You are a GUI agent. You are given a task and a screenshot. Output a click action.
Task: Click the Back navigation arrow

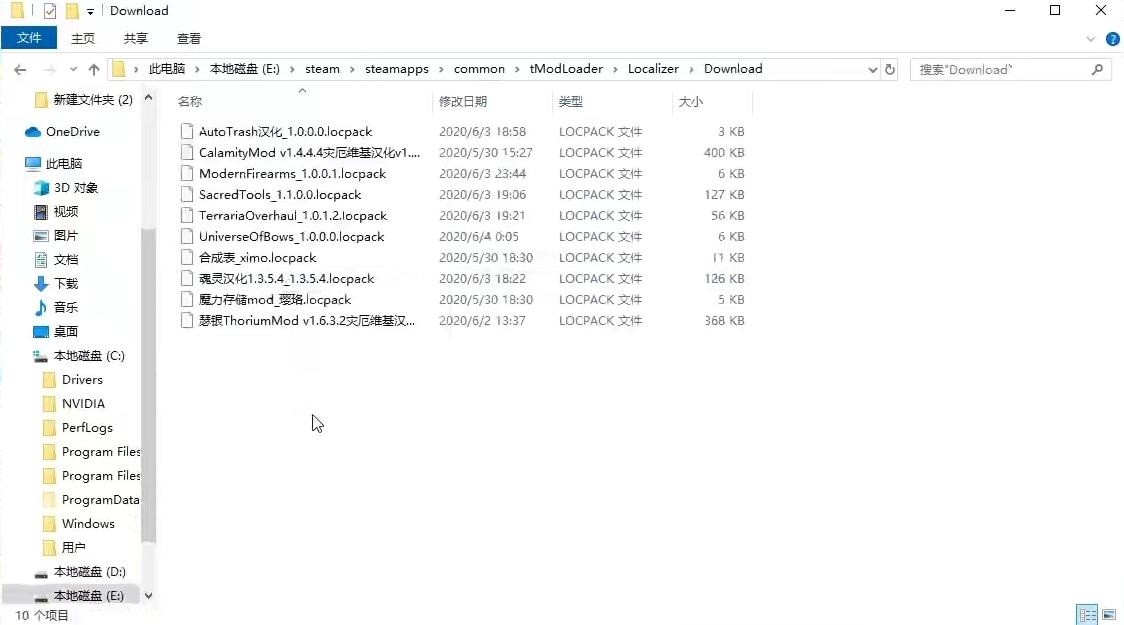20,70
